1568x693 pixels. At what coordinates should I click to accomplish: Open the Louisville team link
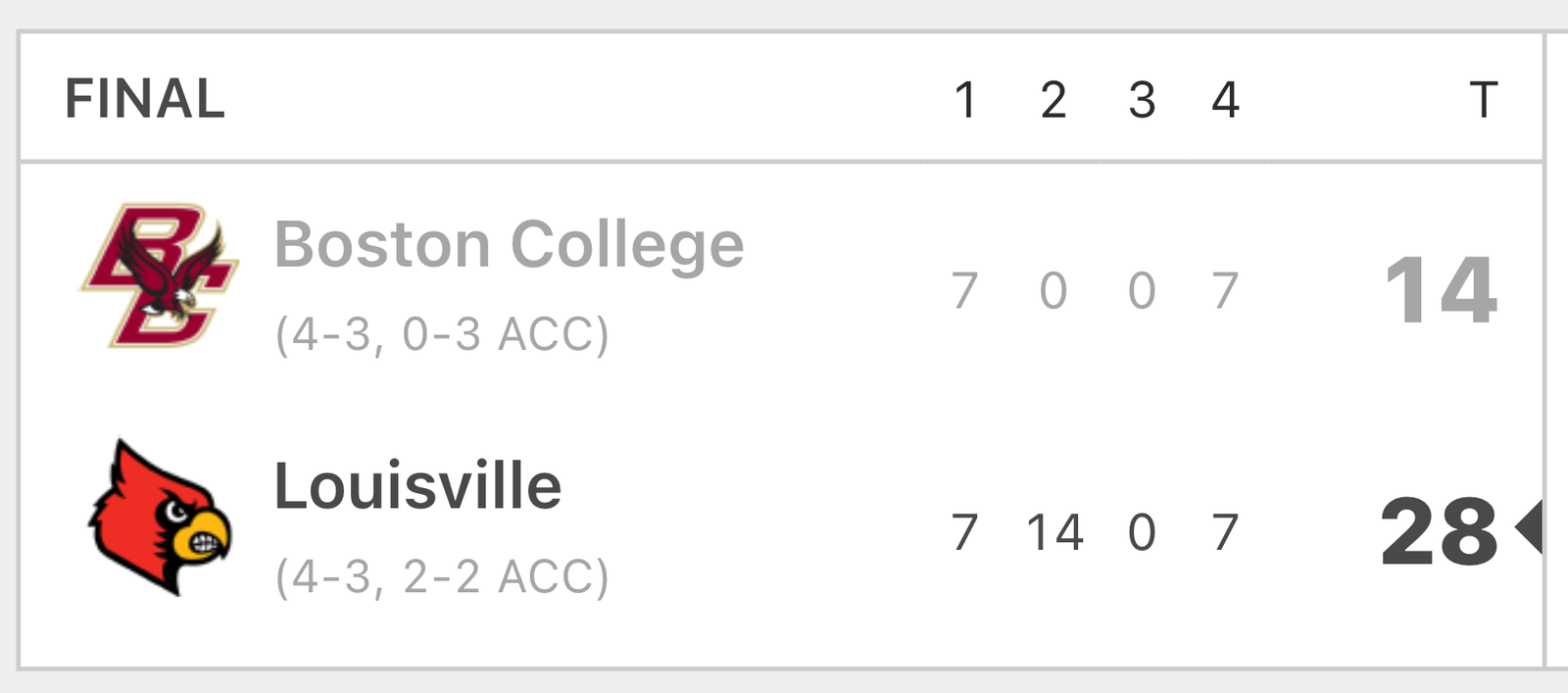[x=417, y=486]
